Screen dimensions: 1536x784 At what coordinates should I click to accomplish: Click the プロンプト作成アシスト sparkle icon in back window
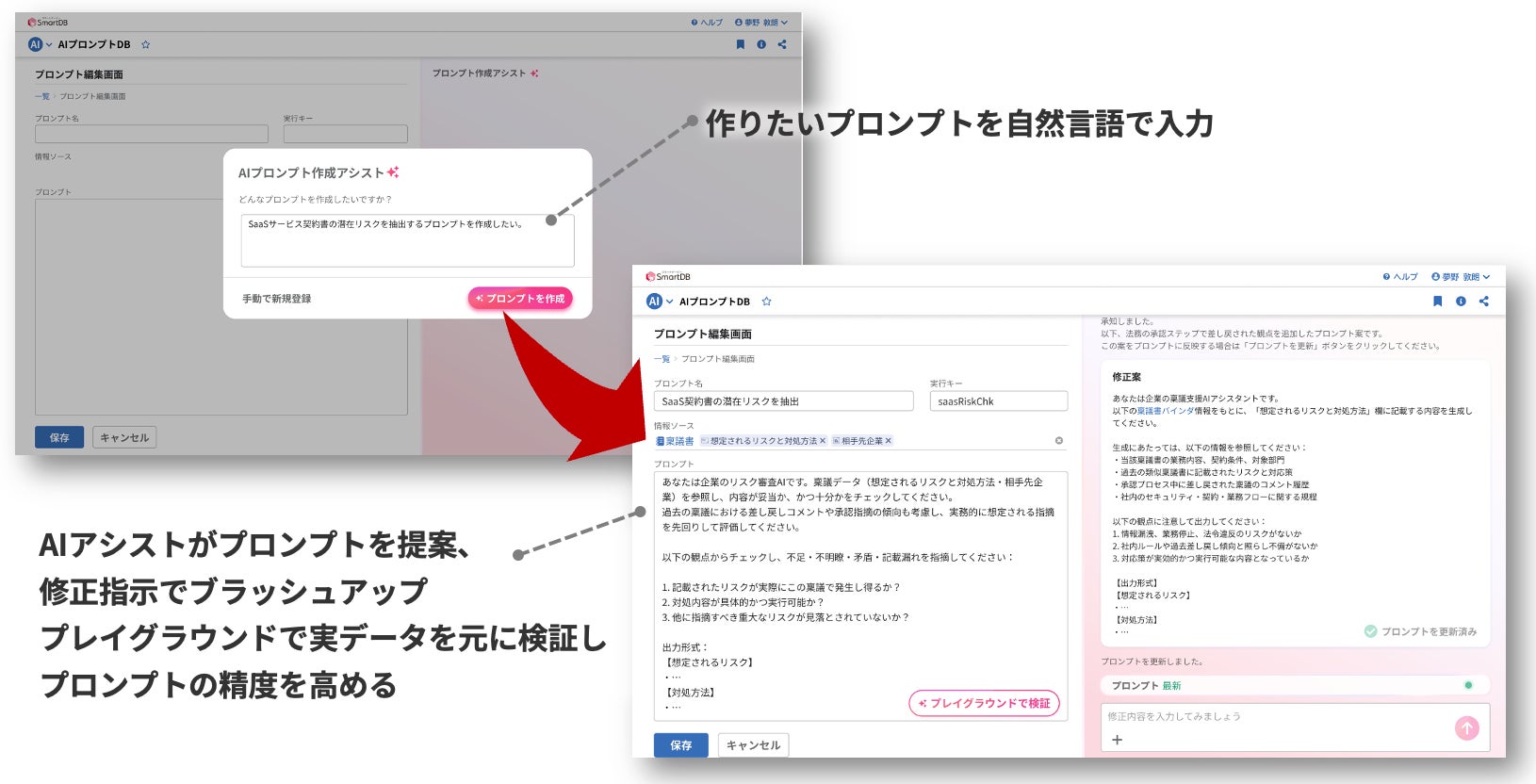(534, 73)
